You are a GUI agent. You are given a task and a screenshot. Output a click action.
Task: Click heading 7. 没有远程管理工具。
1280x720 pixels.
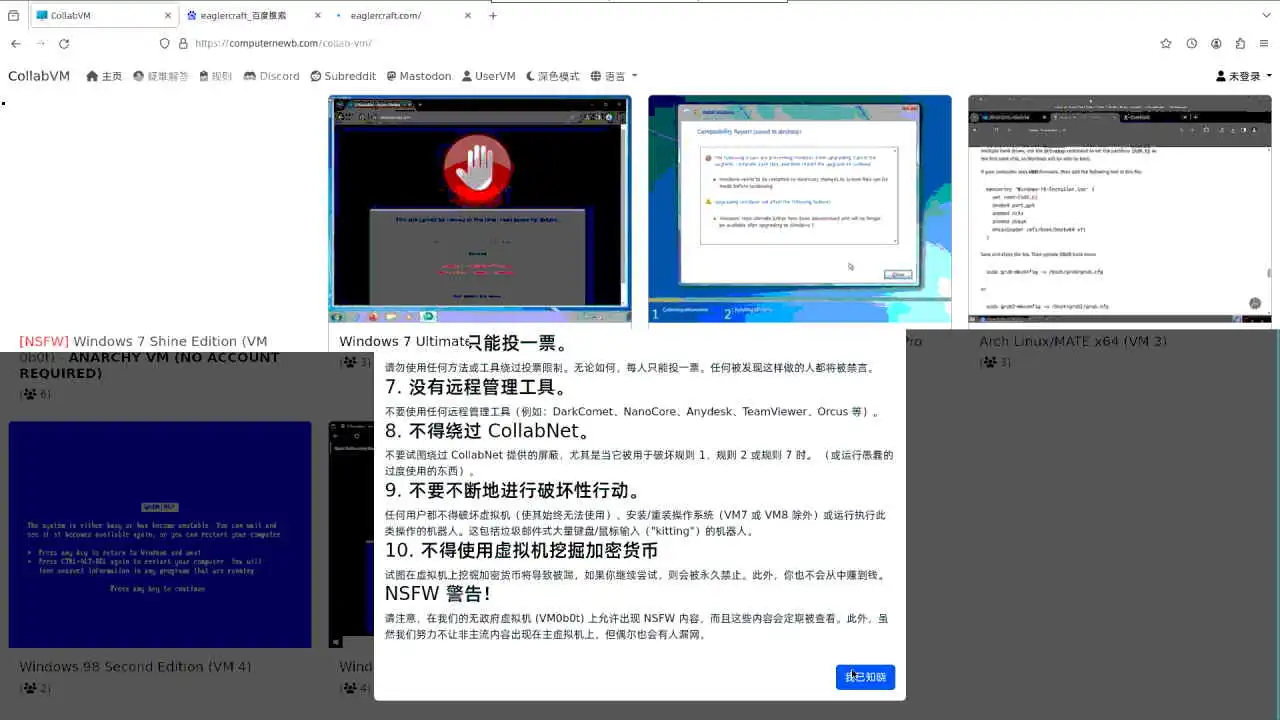(476, 387)
